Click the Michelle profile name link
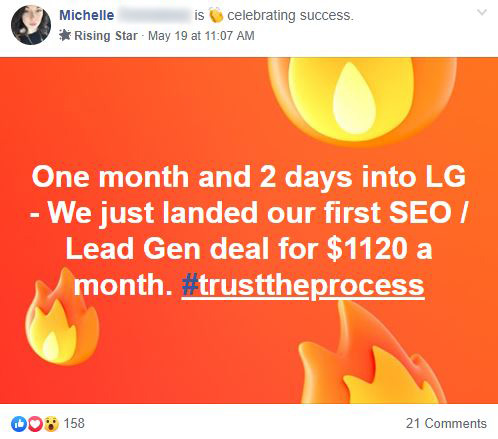The image size is (498, 439). pos(87,15)
